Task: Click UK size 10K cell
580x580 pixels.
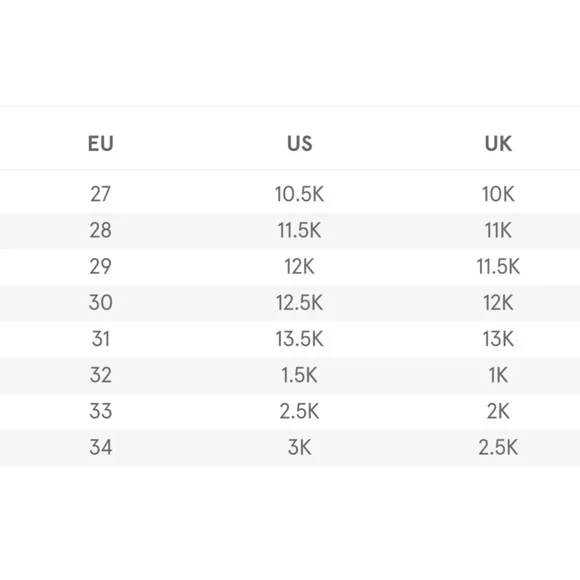Action: click(498, 194)
